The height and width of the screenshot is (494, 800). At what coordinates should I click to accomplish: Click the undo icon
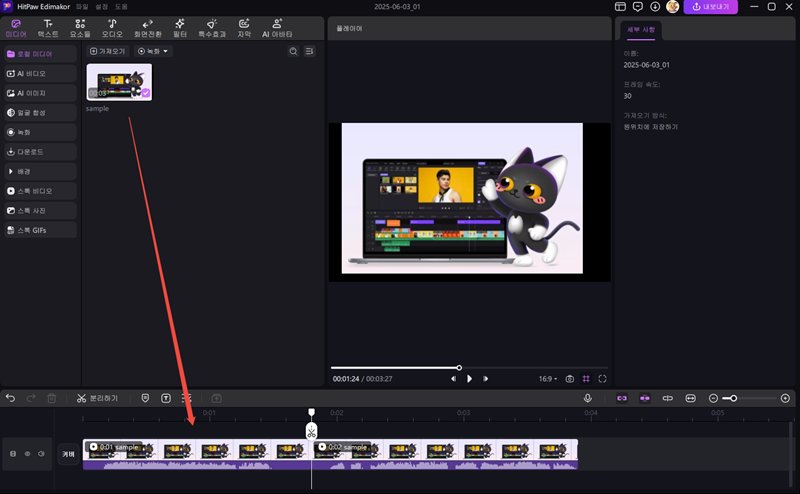10,398
